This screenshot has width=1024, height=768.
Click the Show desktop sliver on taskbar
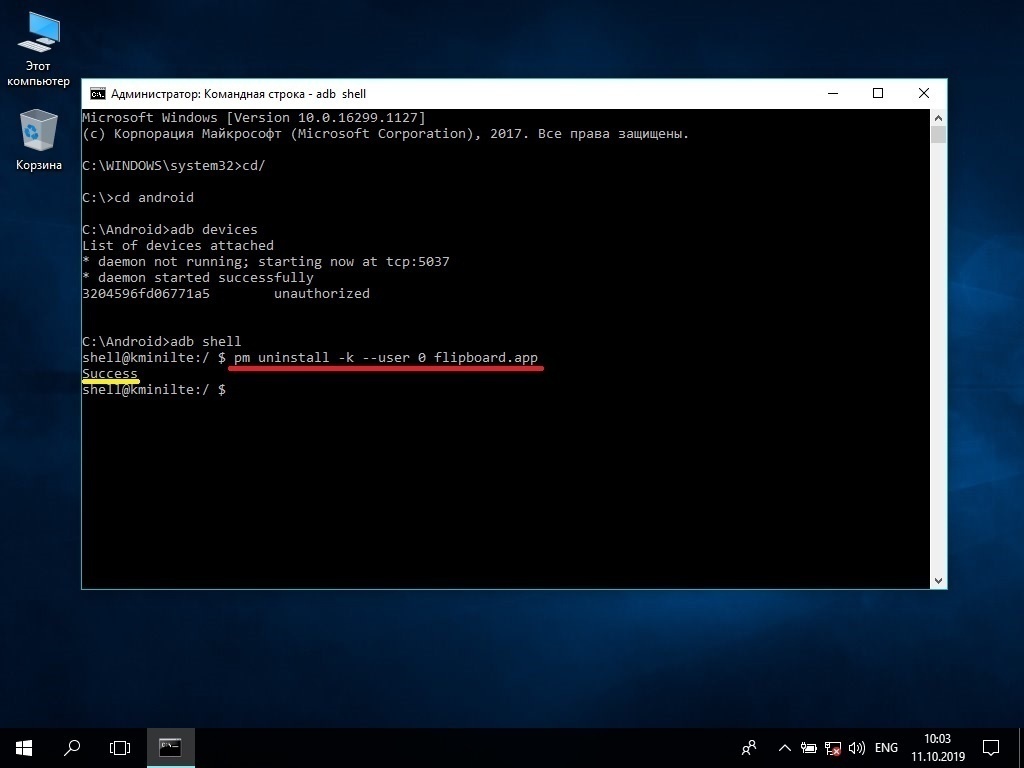(1021, 748)
